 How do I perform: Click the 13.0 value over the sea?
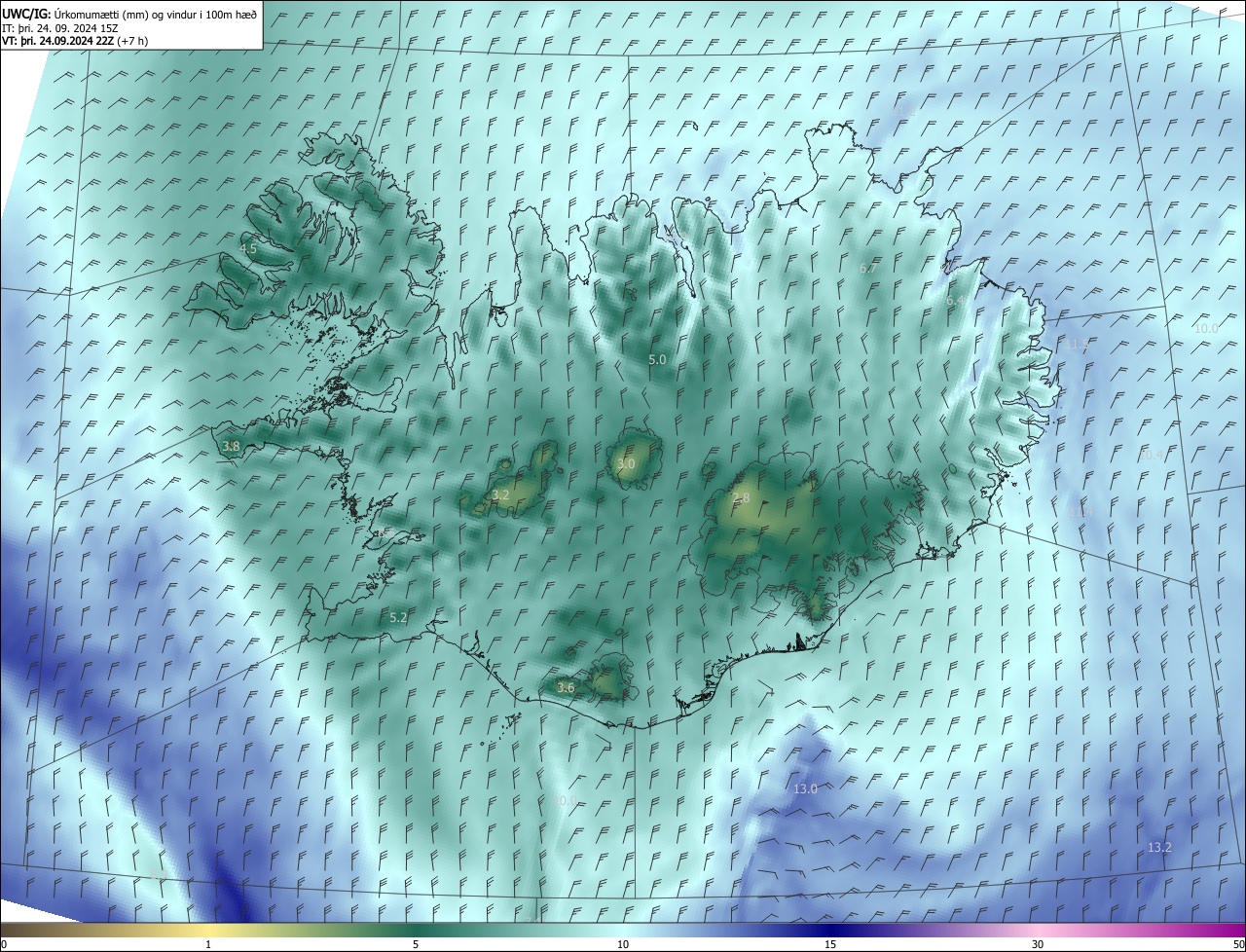pyautogui.click(x=805, y=789)
